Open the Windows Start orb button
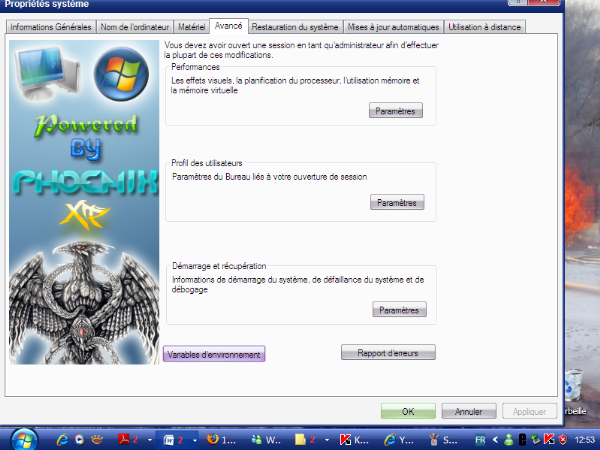600x450 pixels. click(24, 439)
